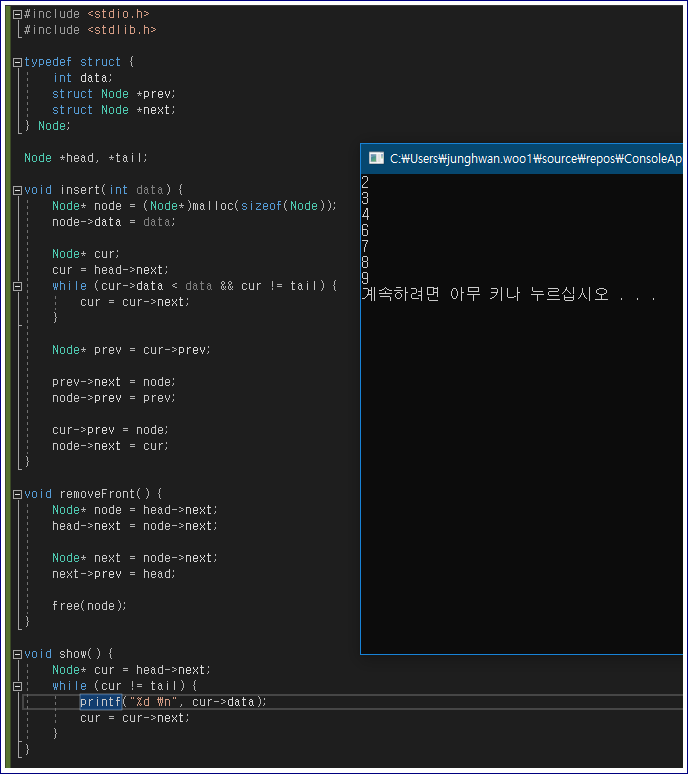Click 'node->prev = prev;' line
Viewport: 688px width, 774px height.
point(114,398)
